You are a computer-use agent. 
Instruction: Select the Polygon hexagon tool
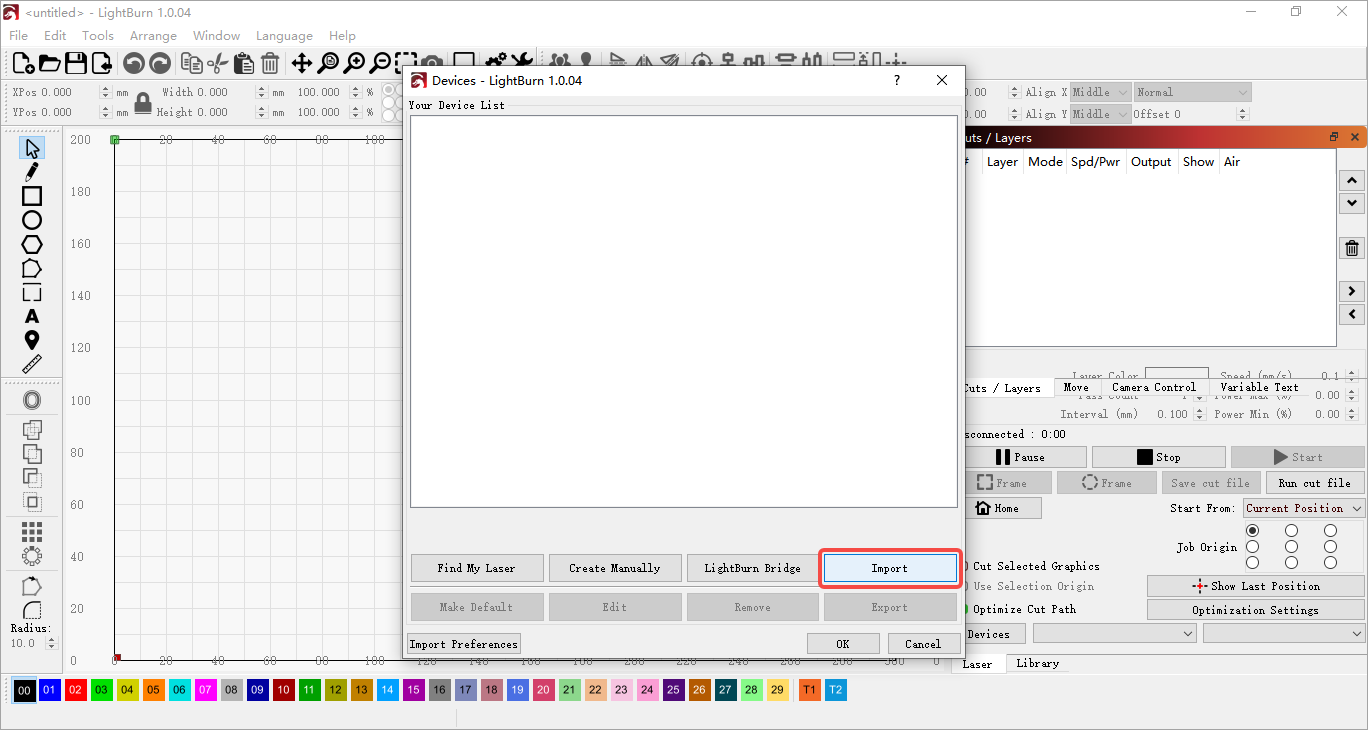coord(32,244)
